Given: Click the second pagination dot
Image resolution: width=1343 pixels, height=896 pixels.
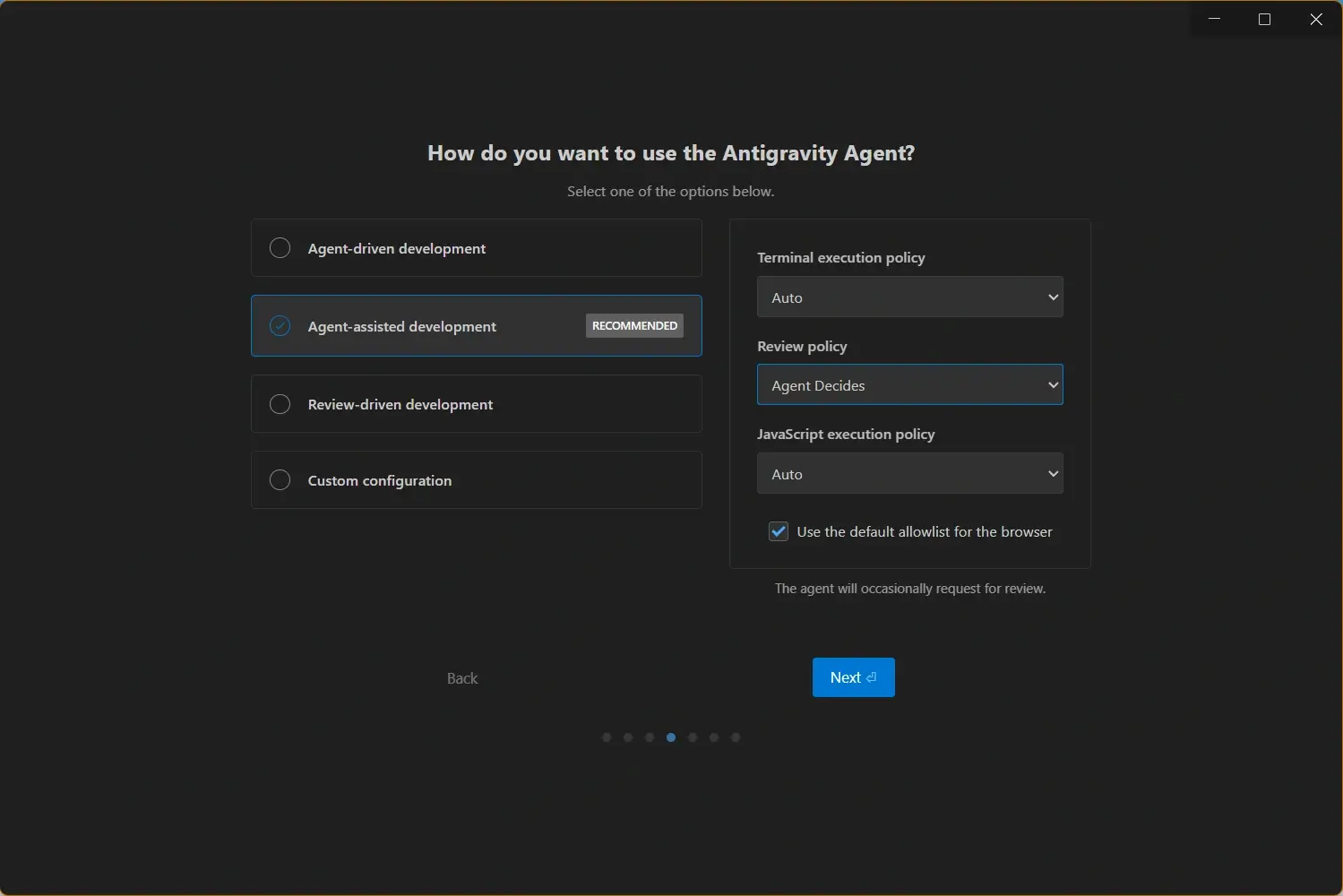Looking at the screenshot, I should point(628,737).
